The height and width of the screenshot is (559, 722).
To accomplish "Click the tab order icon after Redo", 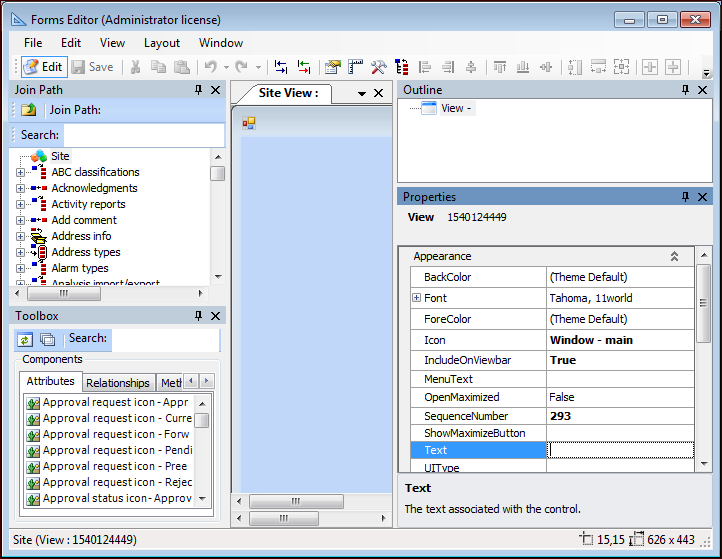I will click(281, 67).
